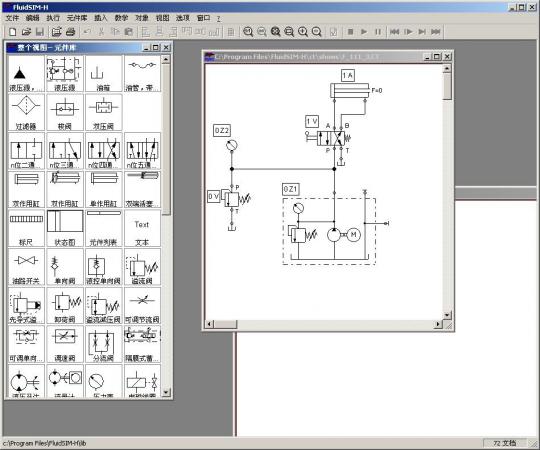Open the 视图 (View) menu
The width and height of the screenshot is (540, 450).
(x=162, y=18)
